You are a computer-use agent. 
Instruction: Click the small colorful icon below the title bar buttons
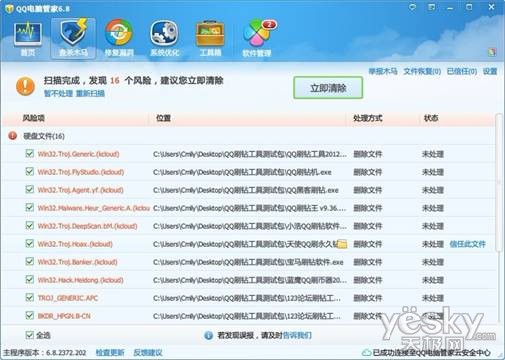tap(492, 52)
